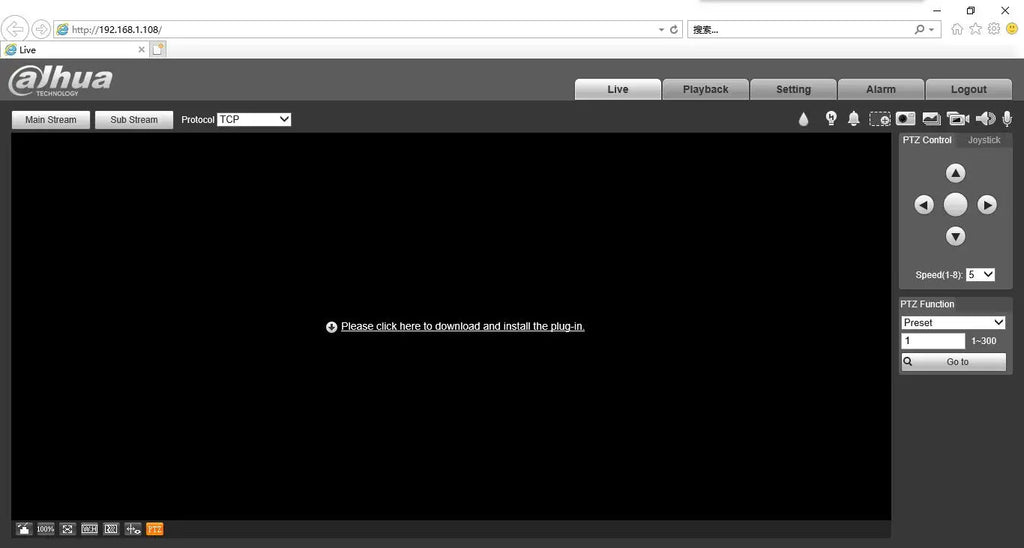Viewport: 1024px width, 548px height.
Task: Click the plug-in download link
Action: (462, 326)
